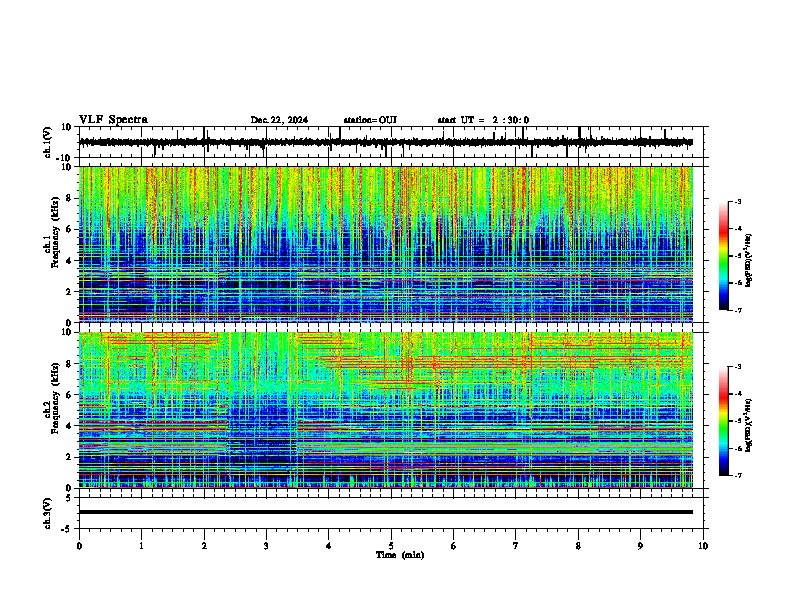This screenshot has width=792, height=612.
Task: Click the "-3" tick on the ch.2 colorbar
Action: (737, 367)
